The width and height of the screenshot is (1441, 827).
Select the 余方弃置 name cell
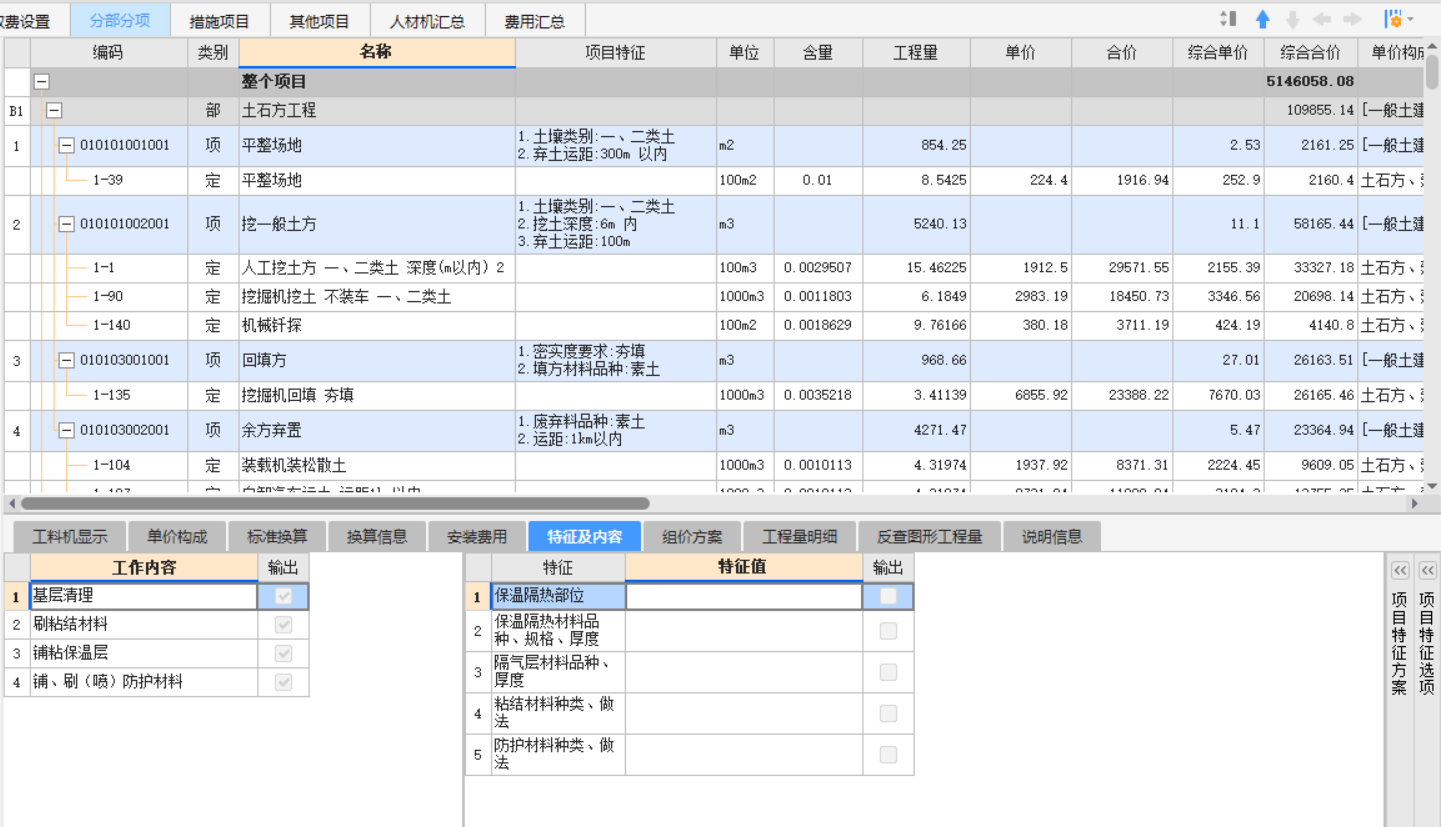coord(377,430)
